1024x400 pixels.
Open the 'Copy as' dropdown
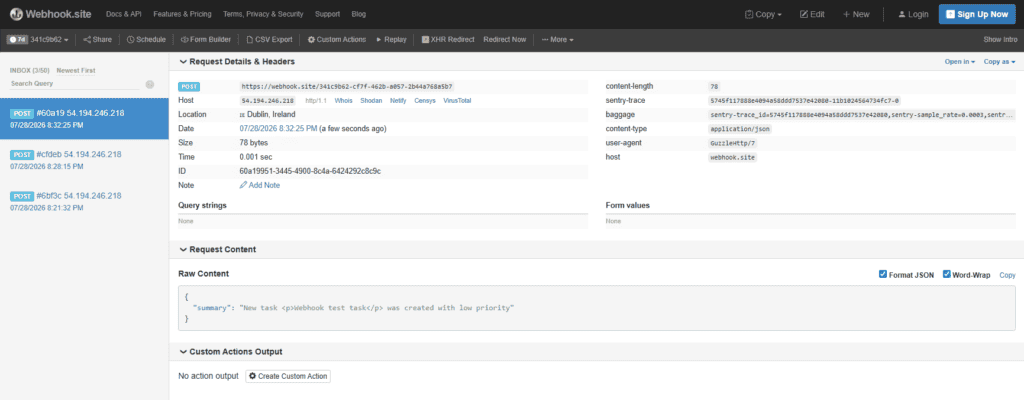(1000, 61)
